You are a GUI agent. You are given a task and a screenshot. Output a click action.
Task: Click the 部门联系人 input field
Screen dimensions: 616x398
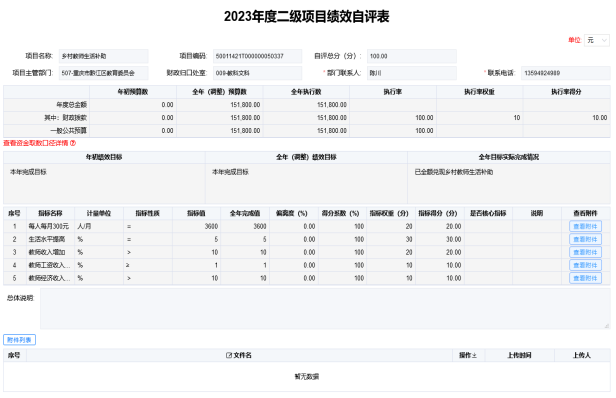tap(412, 73)
